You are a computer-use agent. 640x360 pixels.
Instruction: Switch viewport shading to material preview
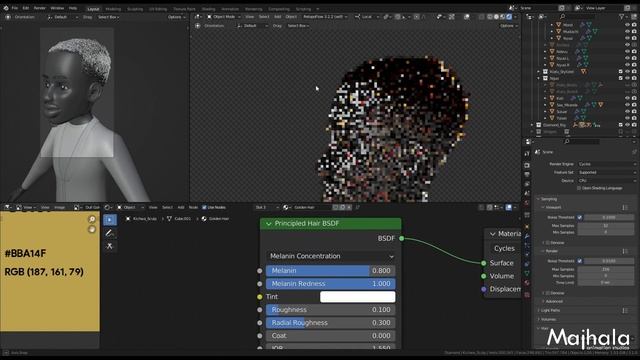click(502, 17)
